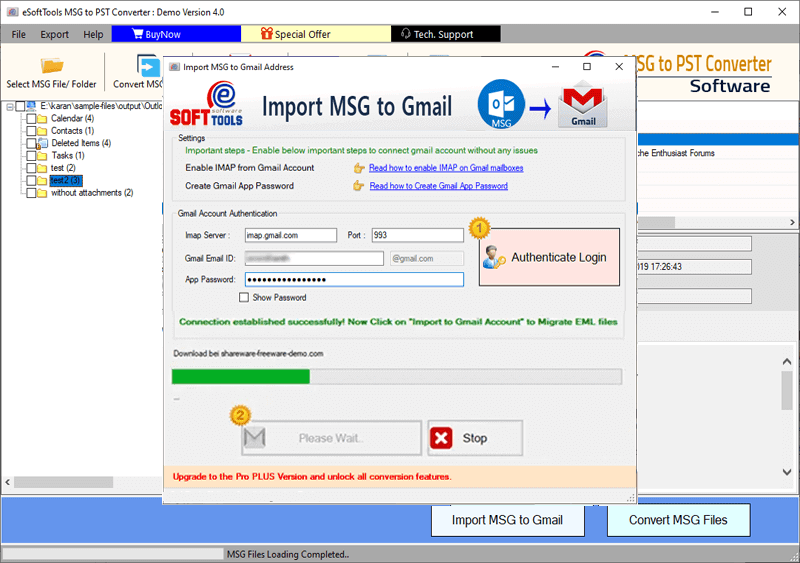Click the App Password field
800x563 pixels.
354,280
